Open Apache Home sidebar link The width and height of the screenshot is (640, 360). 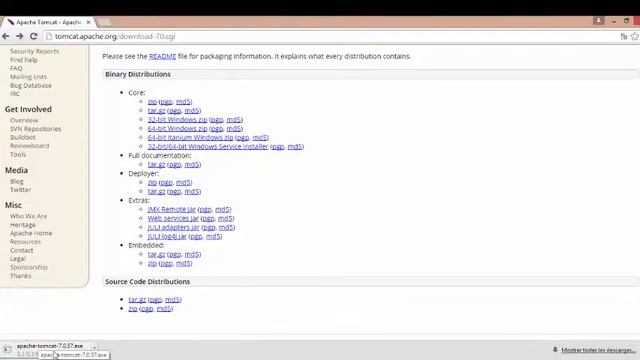coord(31,233)
